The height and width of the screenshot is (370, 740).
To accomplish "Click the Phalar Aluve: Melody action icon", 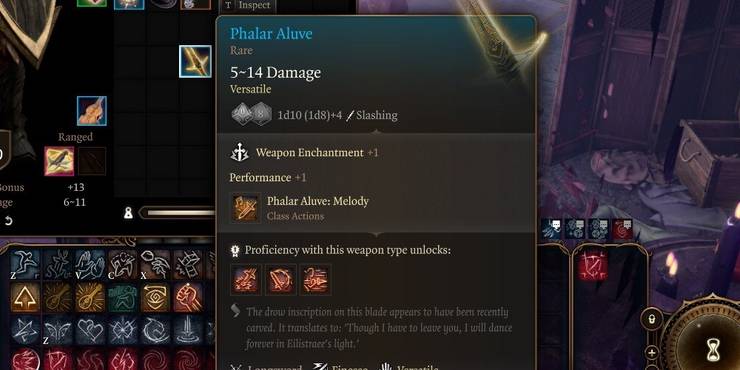I will pos(246,208).
